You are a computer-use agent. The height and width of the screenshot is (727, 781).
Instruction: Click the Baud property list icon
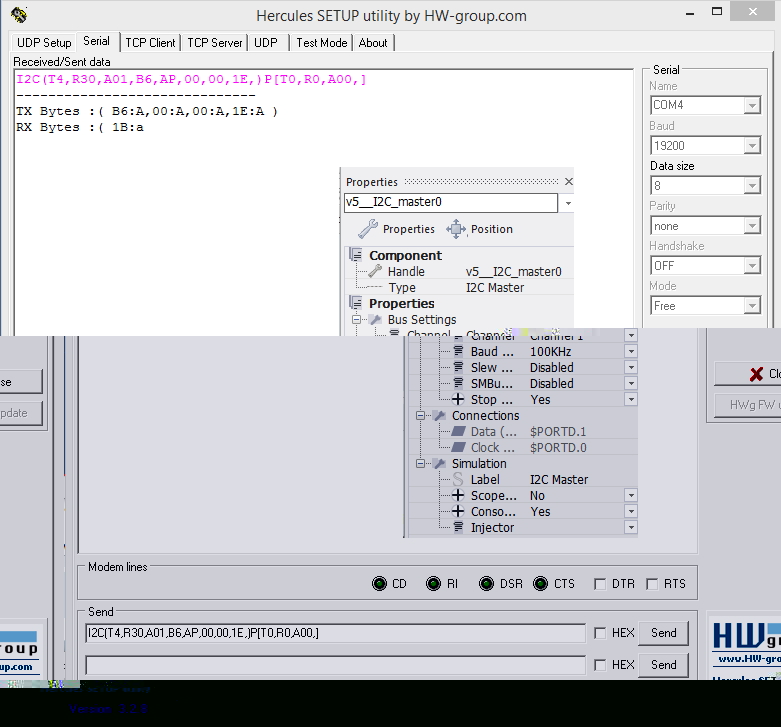[x=458, y=351]
